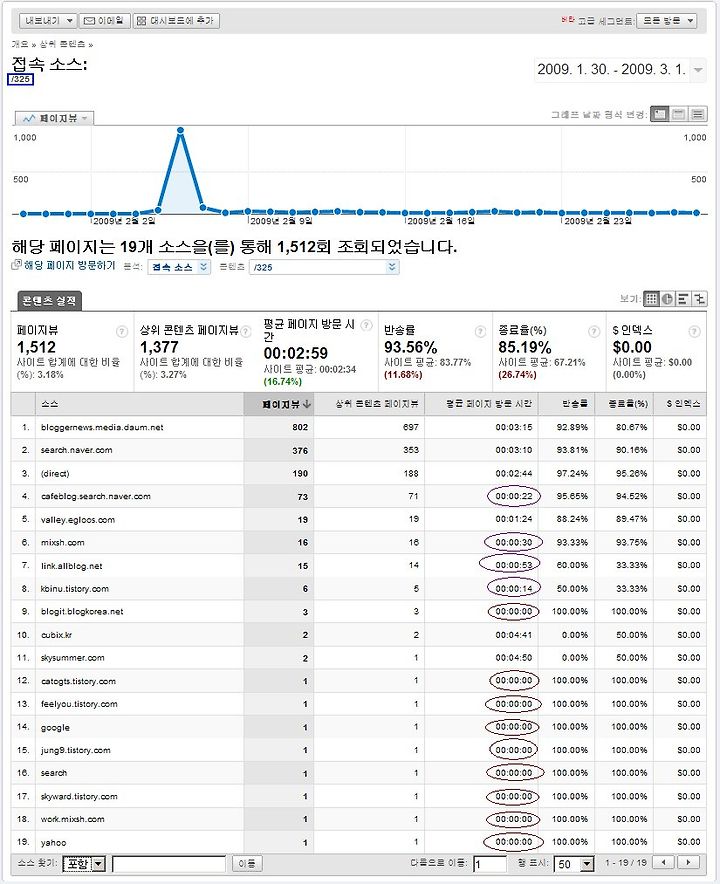Click the go-to row number field
The width and height of the screenshot is (720, 884).
click(x=490, y=864)
